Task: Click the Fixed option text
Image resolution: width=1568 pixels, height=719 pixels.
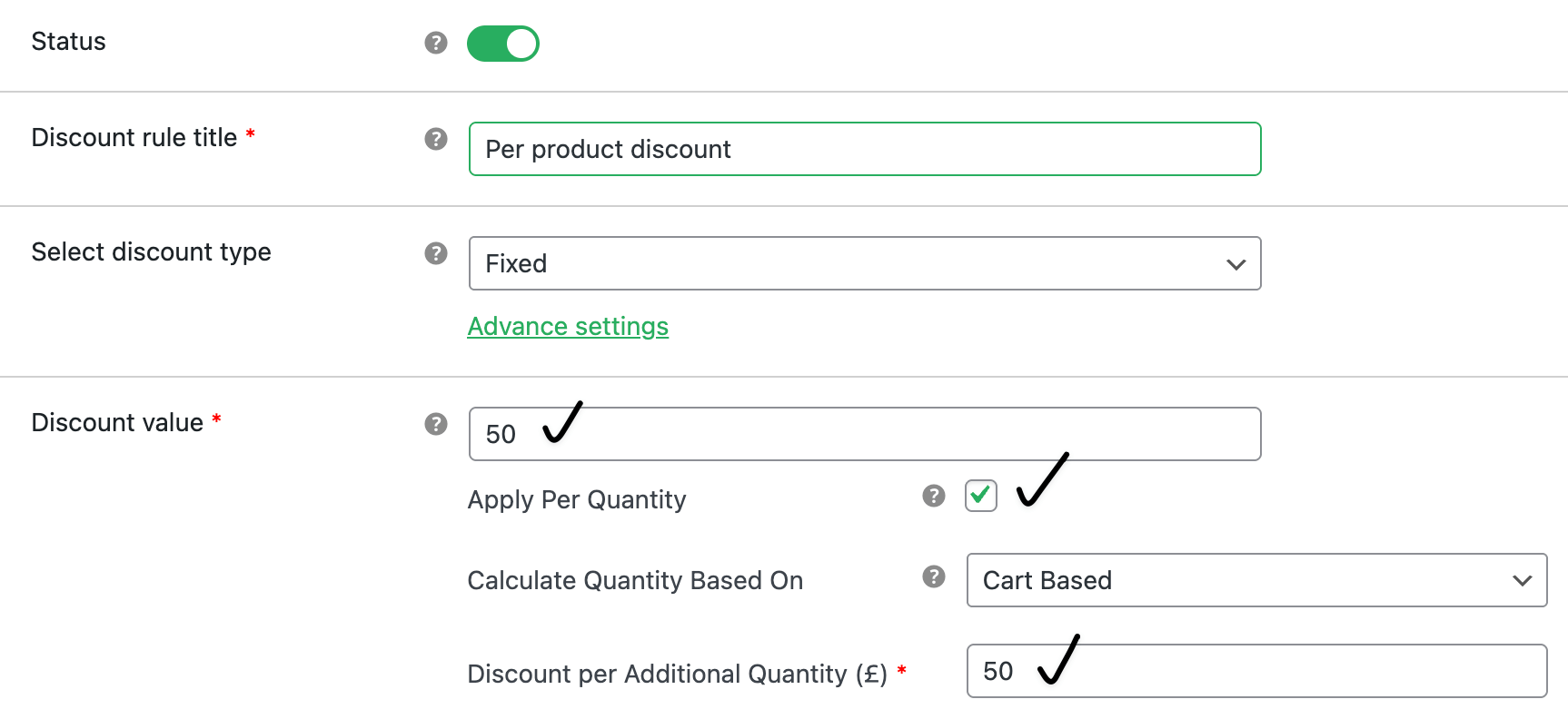Action: click(516, 263)
